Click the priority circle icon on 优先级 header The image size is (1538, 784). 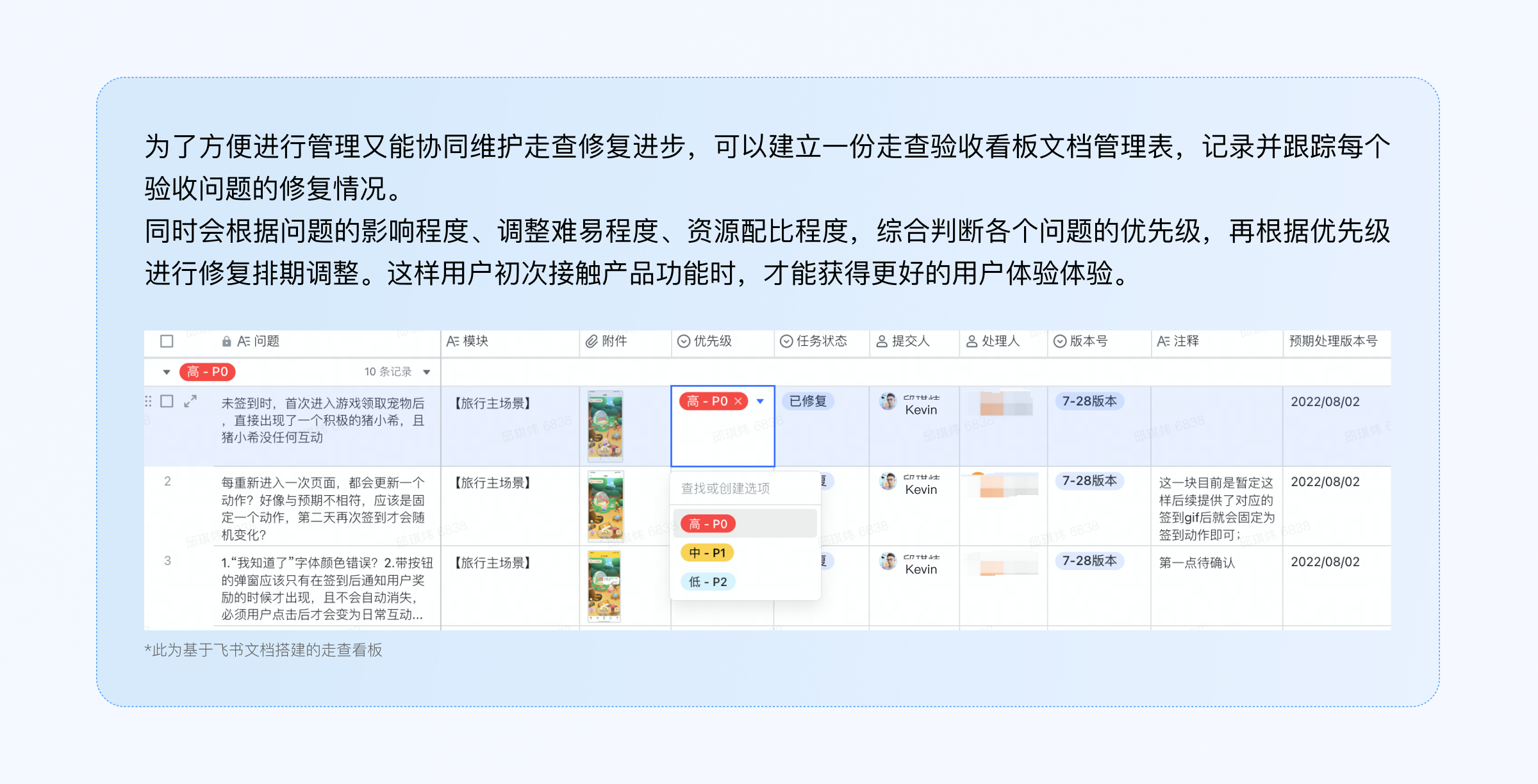(x=683, y=341)
